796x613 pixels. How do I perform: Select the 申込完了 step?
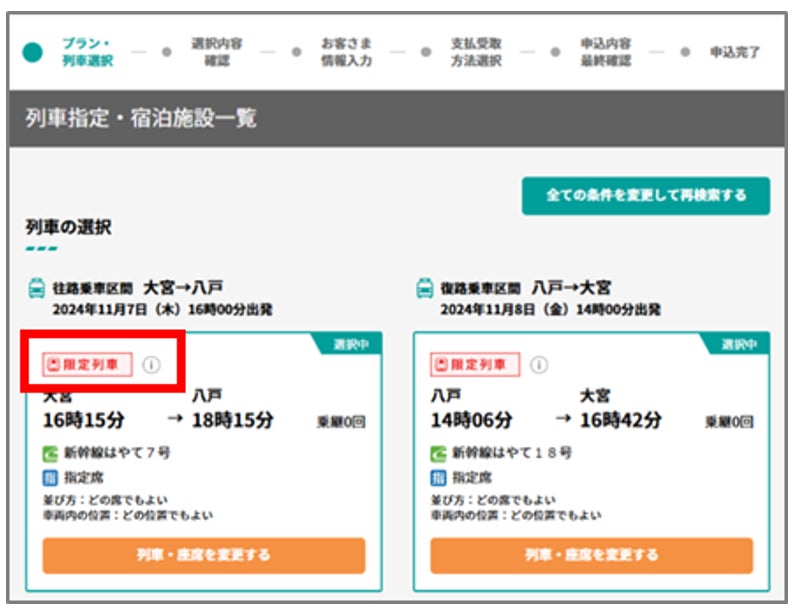click(735, 52)
